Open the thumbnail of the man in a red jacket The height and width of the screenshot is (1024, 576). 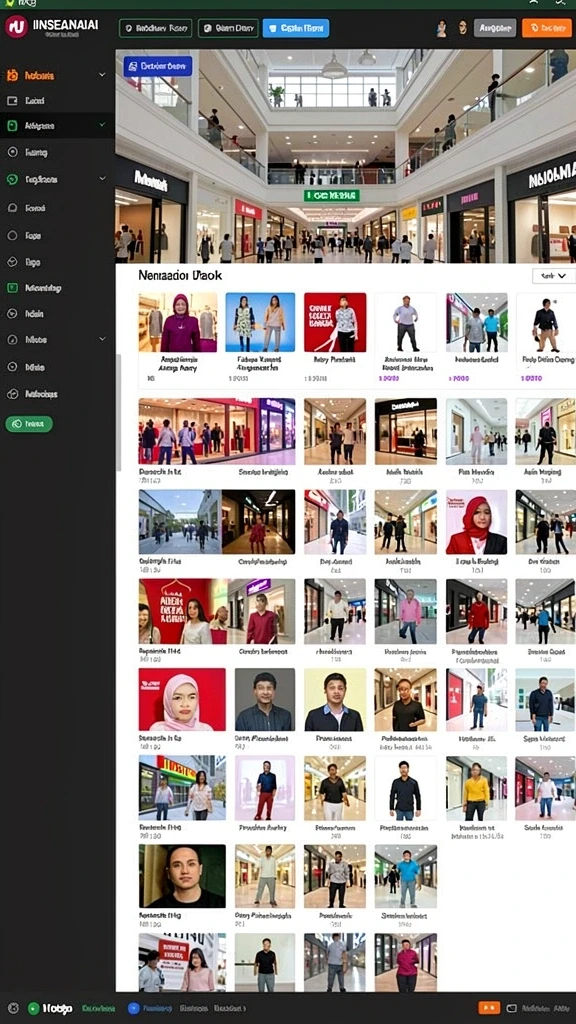(x=477, y=611)
